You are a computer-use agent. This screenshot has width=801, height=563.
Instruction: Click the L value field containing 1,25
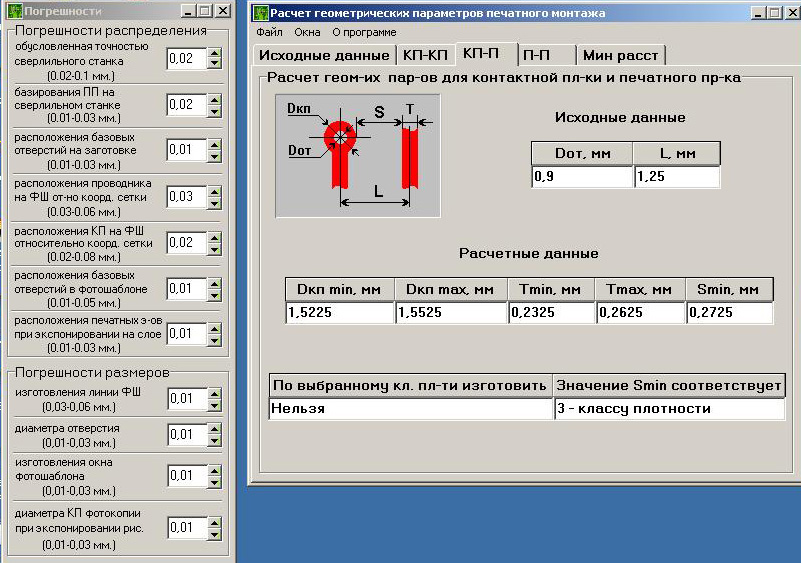[676, 177]
